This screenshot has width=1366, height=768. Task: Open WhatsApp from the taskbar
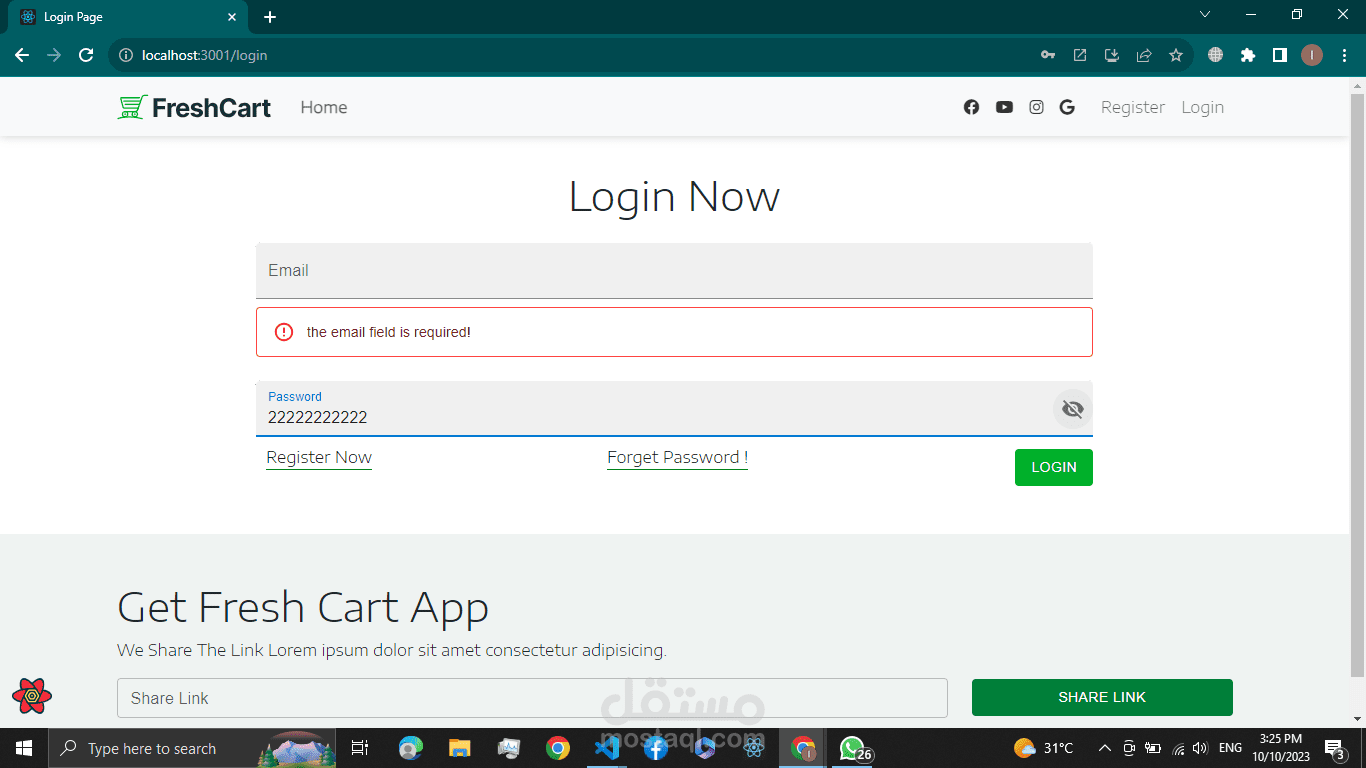(852, 748)
